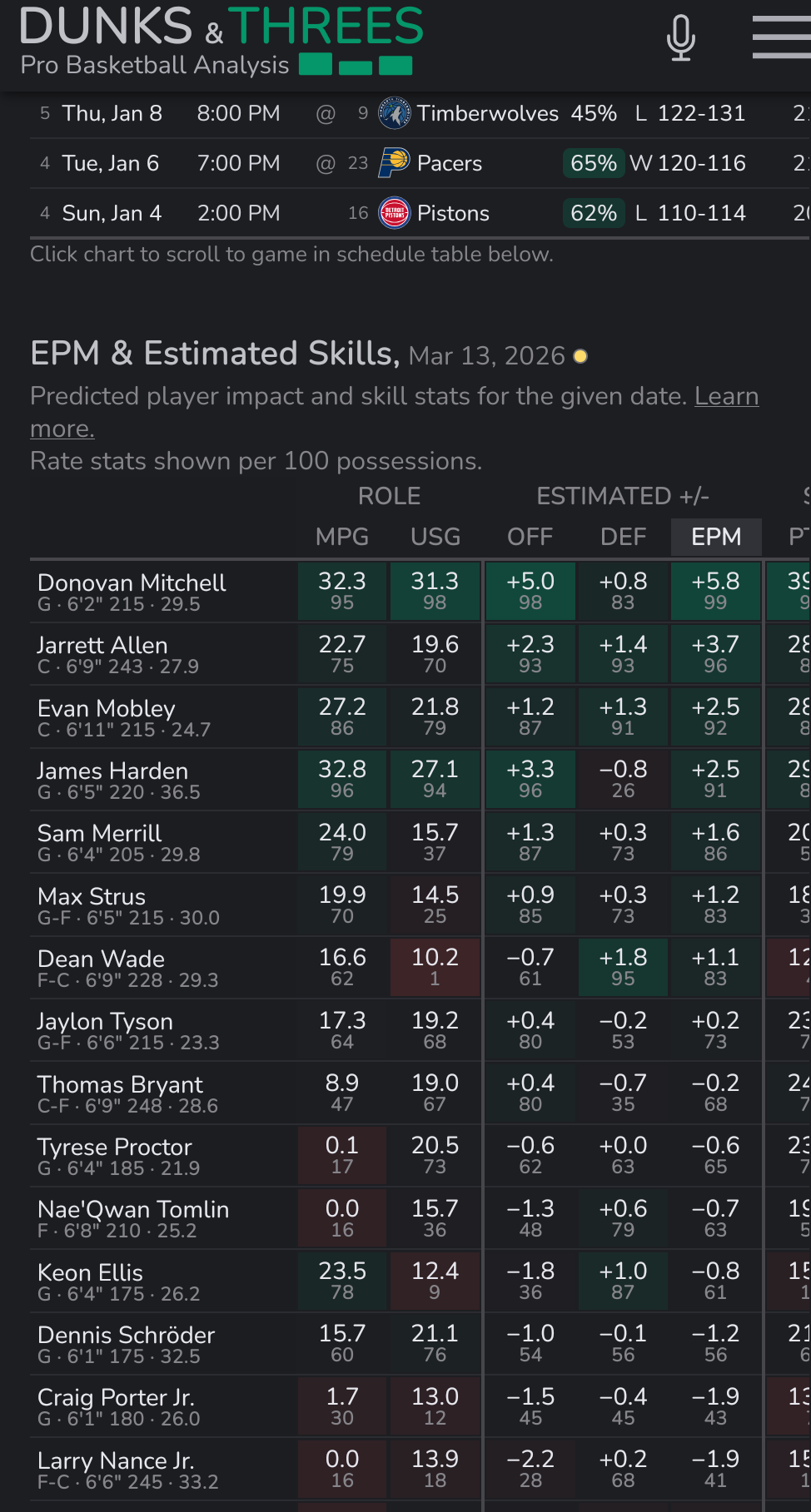Screen dimensions: 811x1512
Task: Sort by OFF column header
Action: coord(530,537)
